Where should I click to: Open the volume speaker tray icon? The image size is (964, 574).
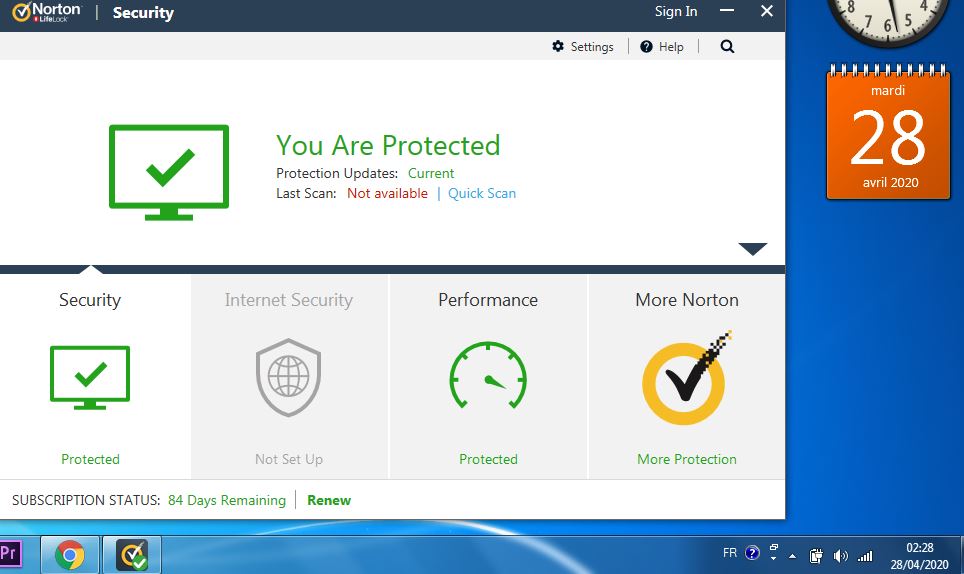(840, 556)
